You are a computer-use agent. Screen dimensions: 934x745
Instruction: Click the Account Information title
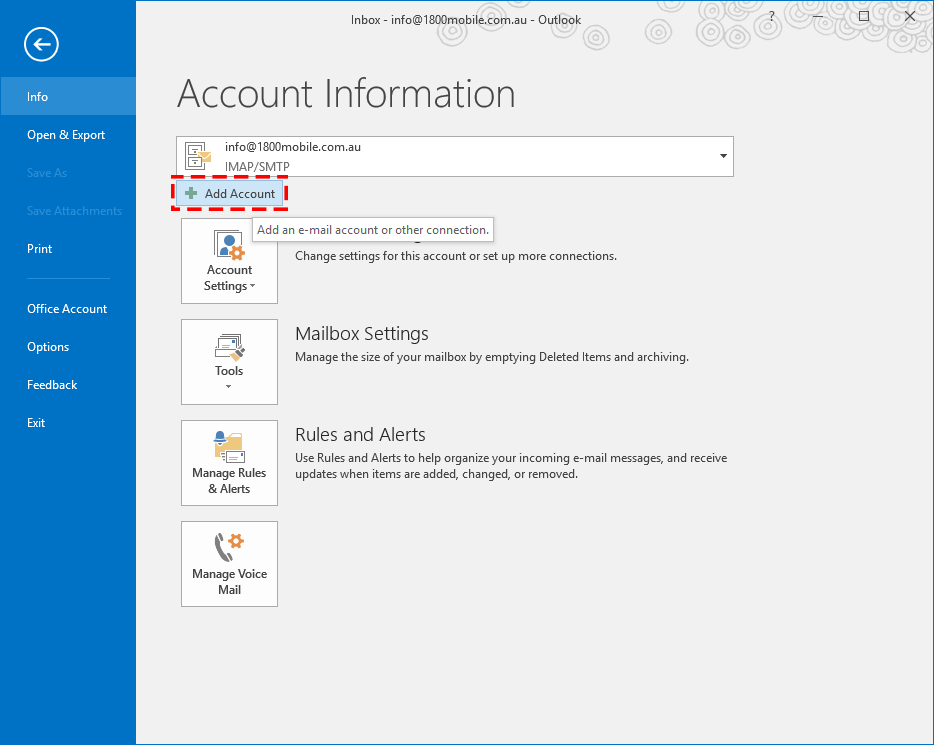pos(346,93)
